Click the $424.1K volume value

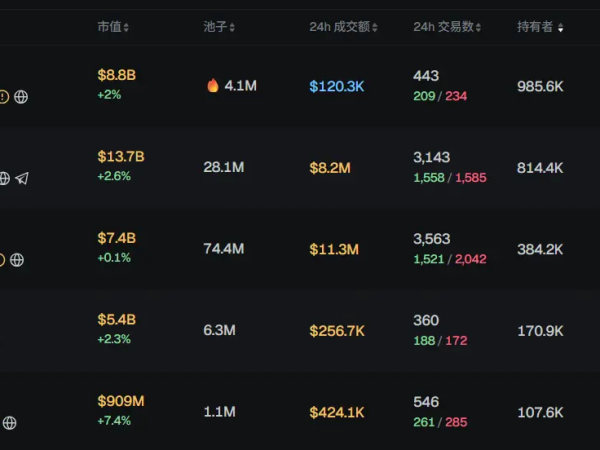click(337, 412)
